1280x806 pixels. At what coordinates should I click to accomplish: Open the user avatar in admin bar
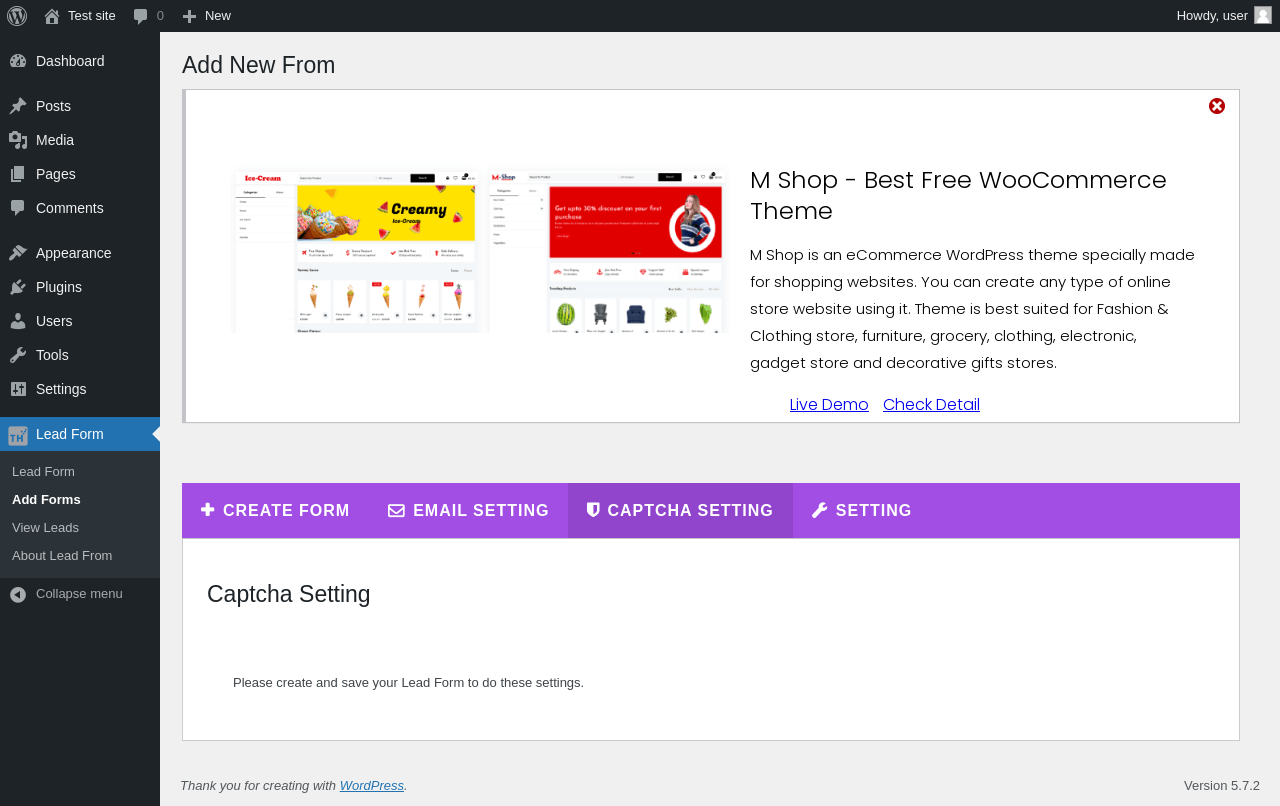point(1263,15)
